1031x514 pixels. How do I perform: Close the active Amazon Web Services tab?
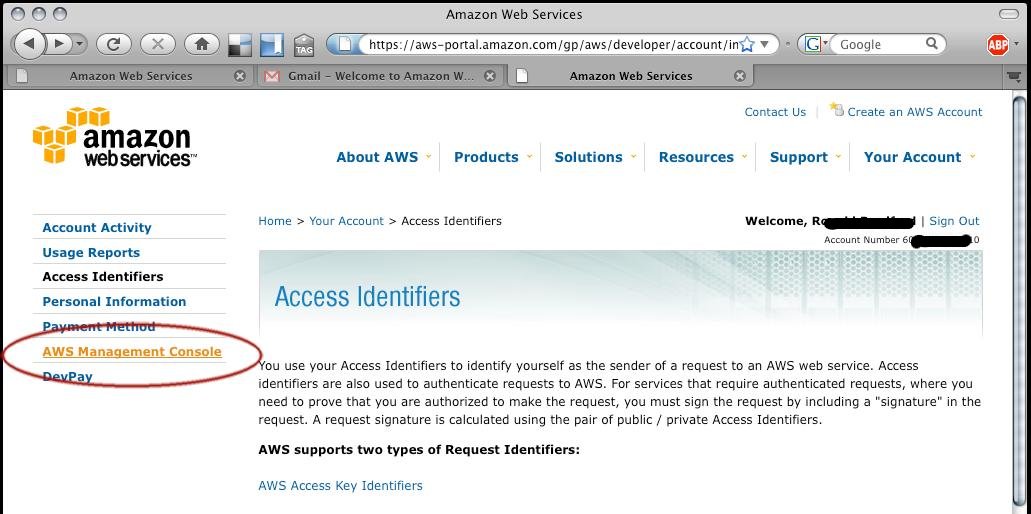click(x=740, y=76)
